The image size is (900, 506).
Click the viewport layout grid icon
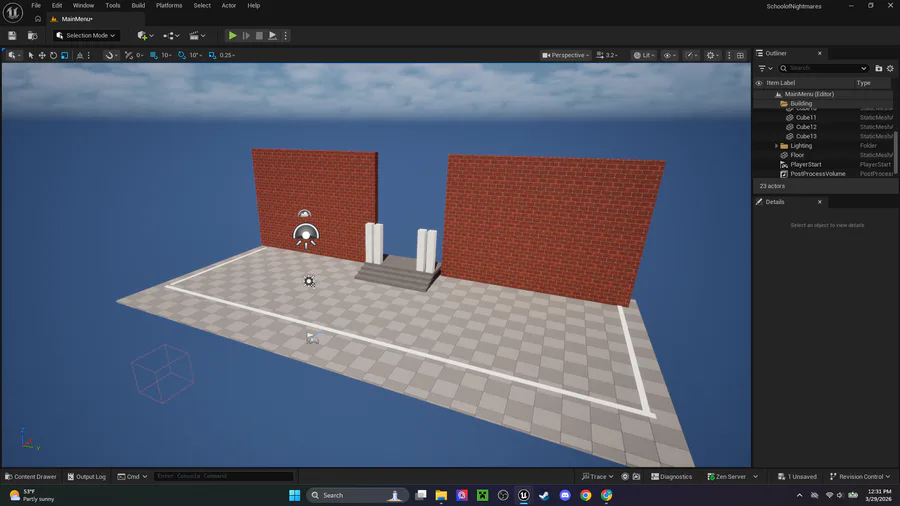click(x=740, y=55)
